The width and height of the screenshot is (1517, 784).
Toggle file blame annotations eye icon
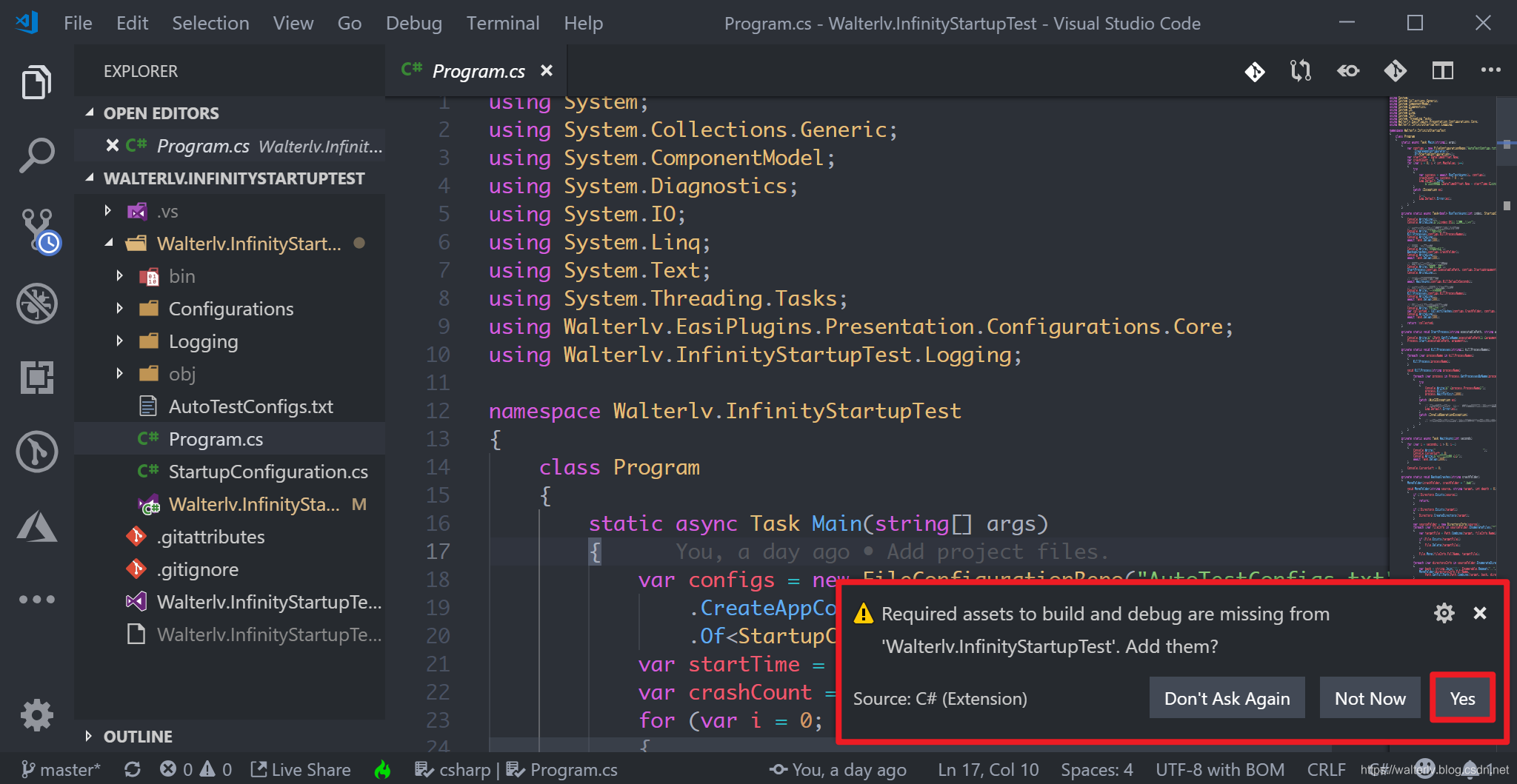pyautogui.click(x=1348, y=71)
